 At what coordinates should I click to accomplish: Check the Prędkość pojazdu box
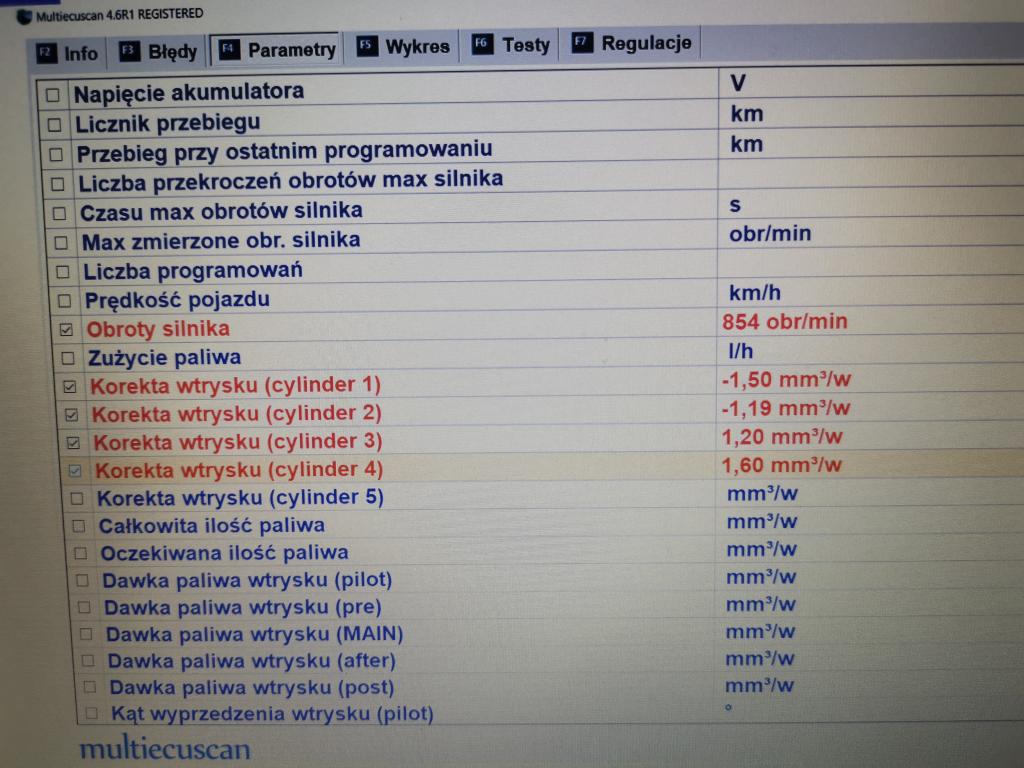65,301
